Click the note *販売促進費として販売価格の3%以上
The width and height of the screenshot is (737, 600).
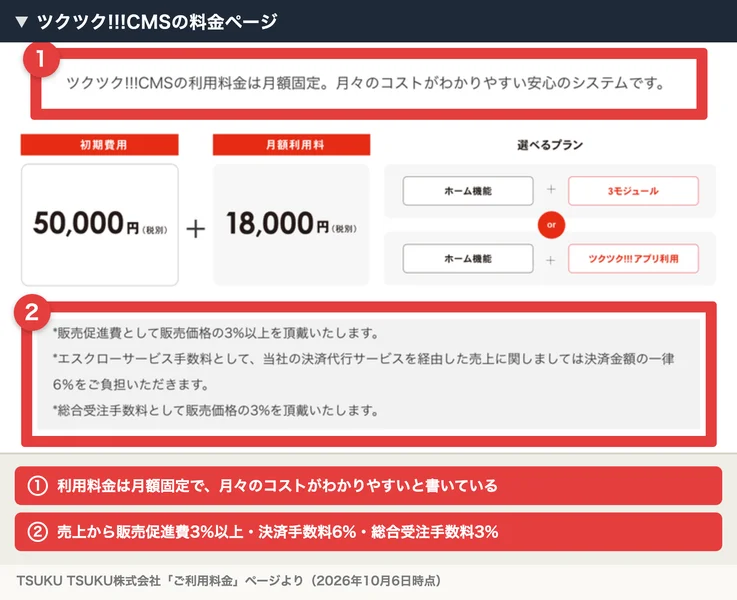[216, 333]
